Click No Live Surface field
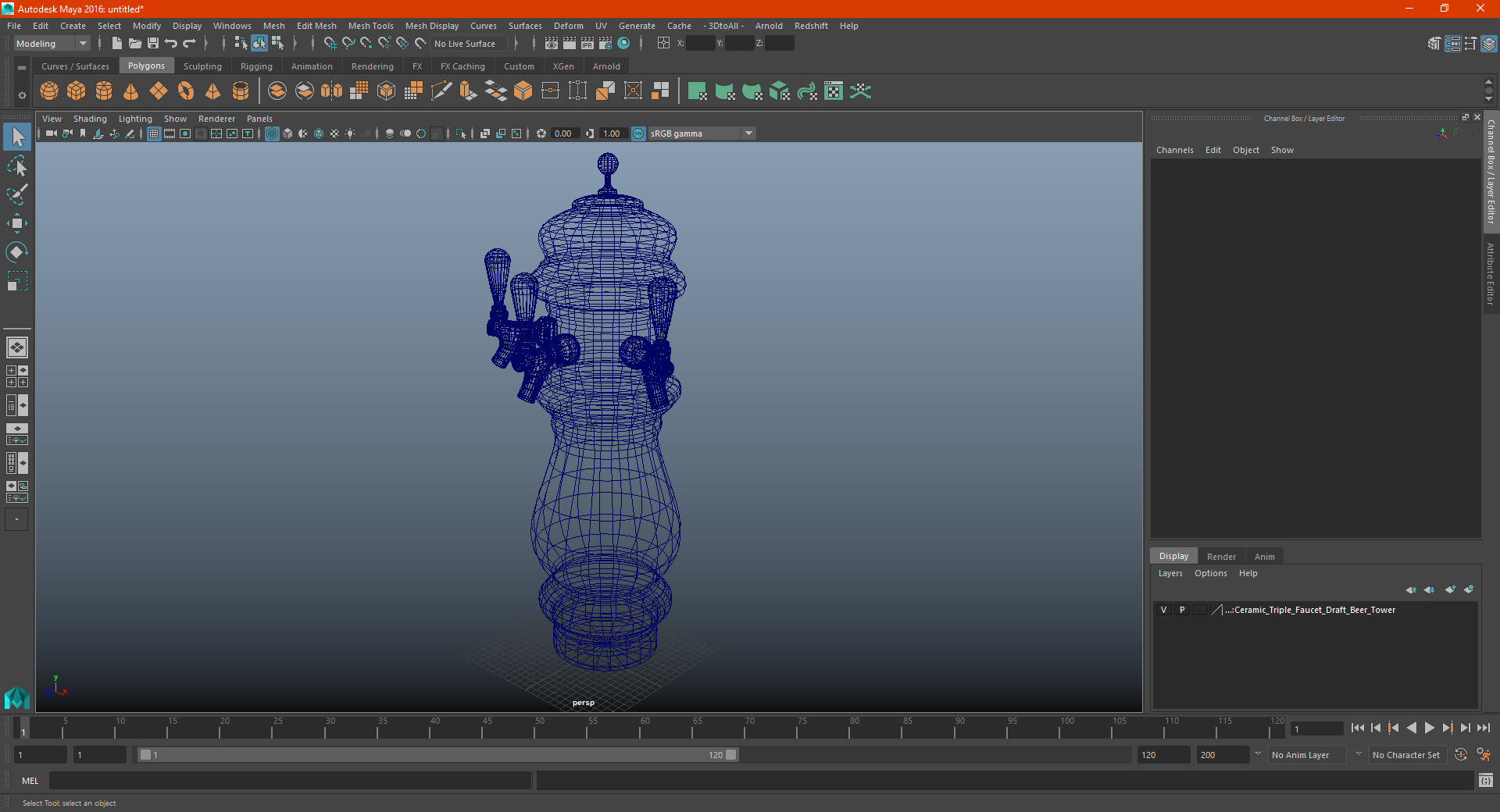 [x=470, y=44]
